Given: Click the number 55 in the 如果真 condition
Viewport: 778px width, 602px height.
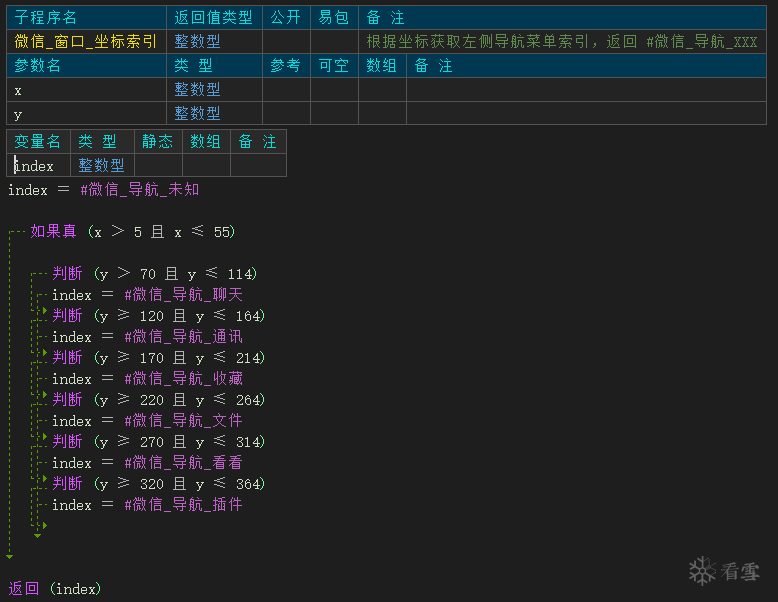Looking at the screenshot, I should (222, 232).
